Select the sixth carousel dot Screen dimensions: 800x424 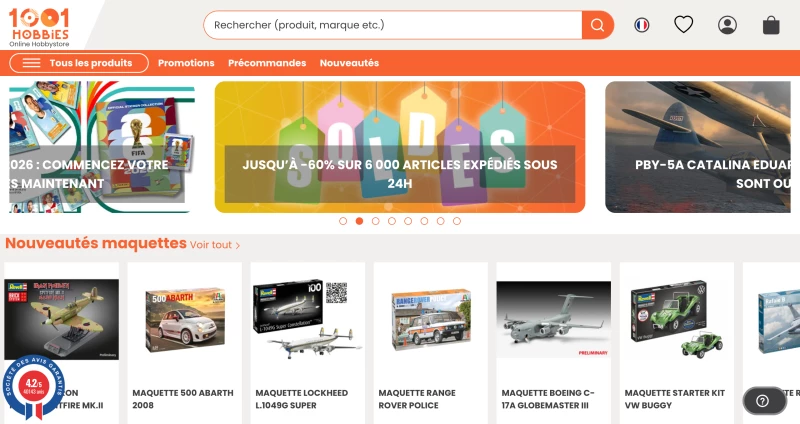(424, 221)
